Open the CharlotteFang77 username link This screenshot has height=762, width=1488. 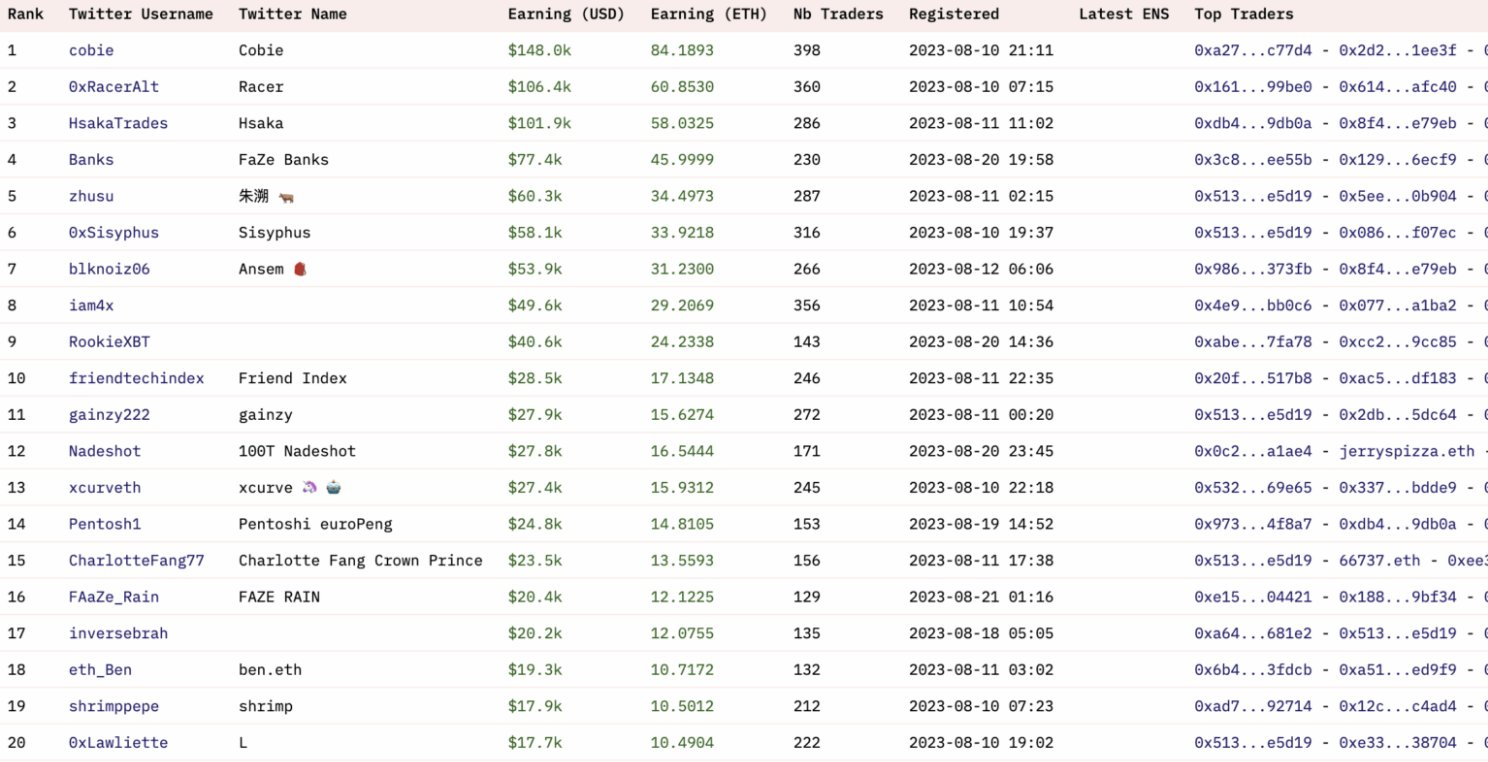pyautogui.click(x=136, y=560)
